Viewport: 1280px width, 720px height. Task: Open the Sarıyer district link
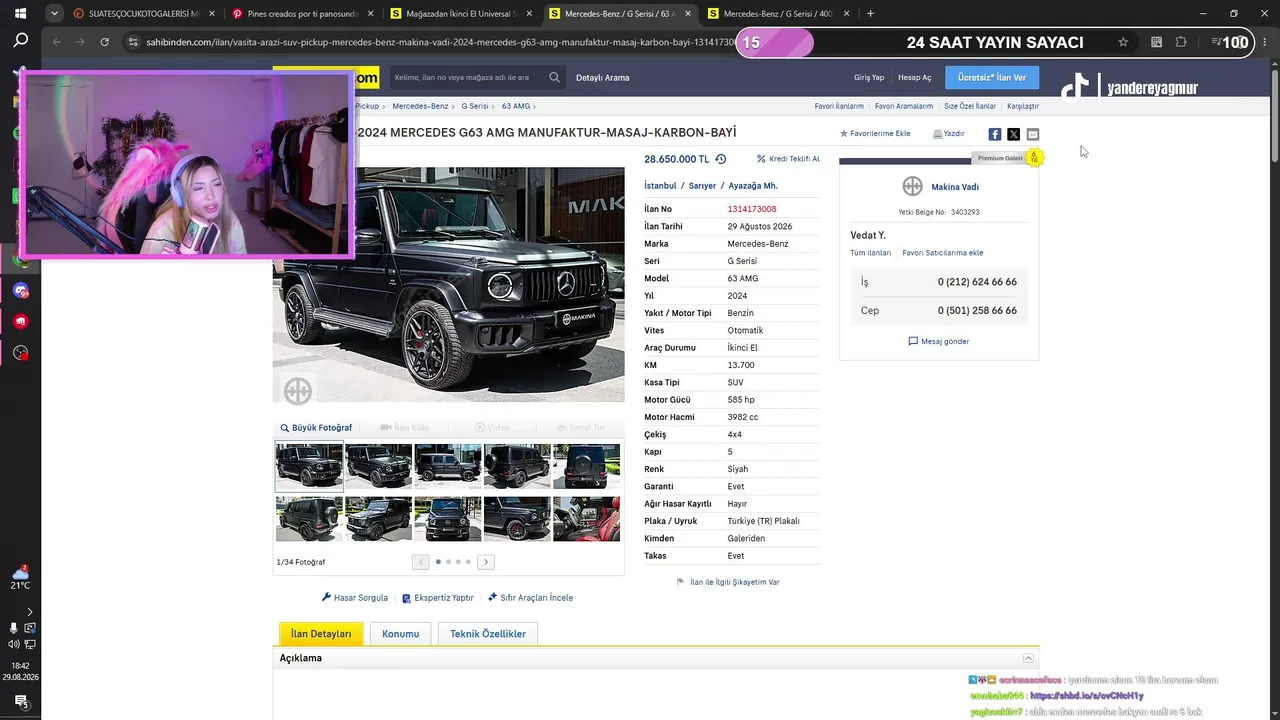pos(702,186)
